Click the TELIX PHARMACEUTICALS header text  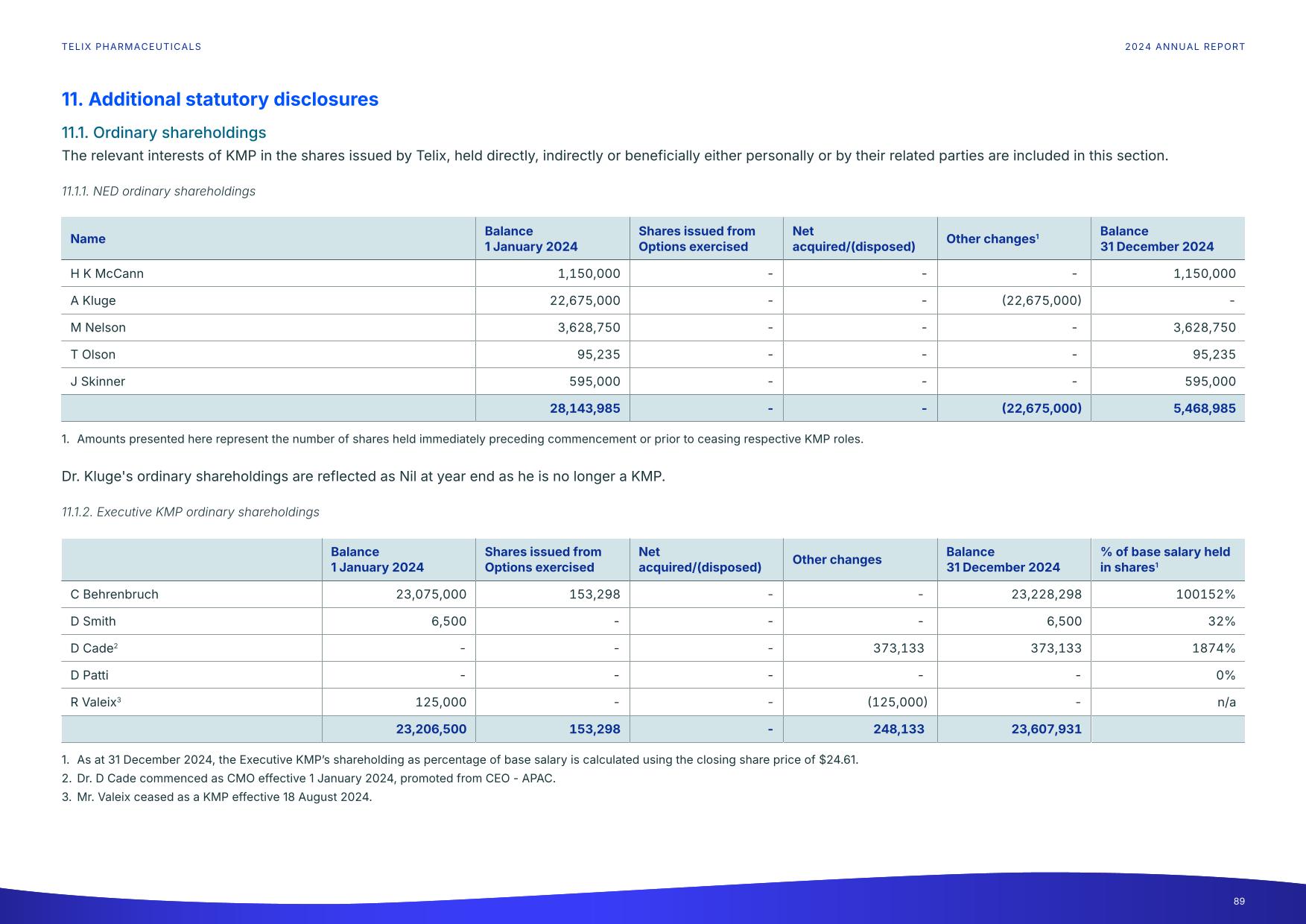click(x=131, y=46)
